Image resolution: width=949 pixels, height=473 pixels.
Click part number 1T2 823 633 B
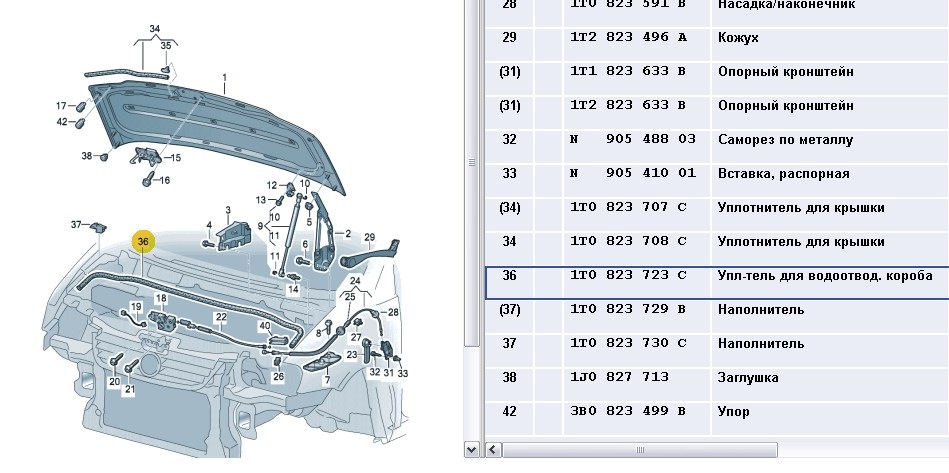tap(627, 105)
